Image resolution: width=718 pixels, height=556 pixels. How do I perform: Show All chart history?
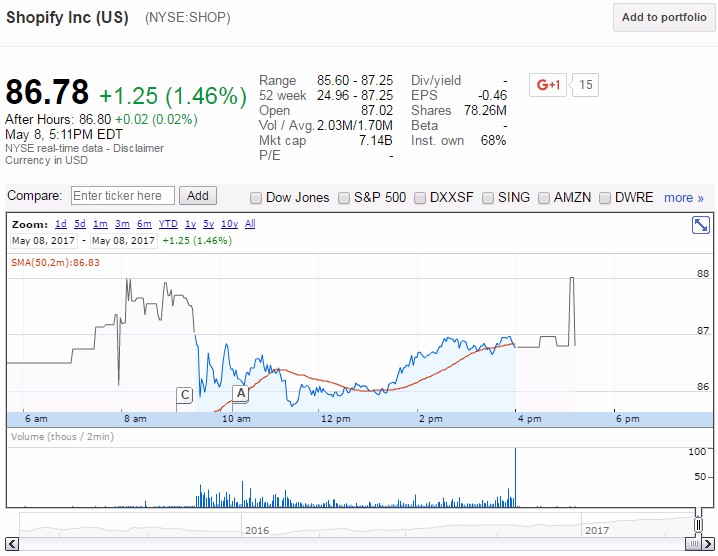tap(250, 224)
